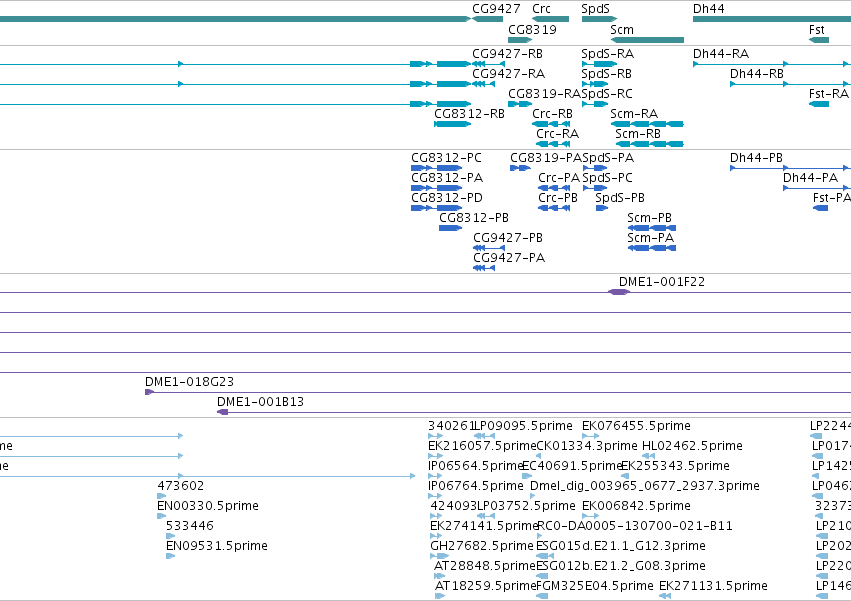Click EST label CK01334.3prime
This screenshot has height=601, width=851.
[x=587, y=446]
